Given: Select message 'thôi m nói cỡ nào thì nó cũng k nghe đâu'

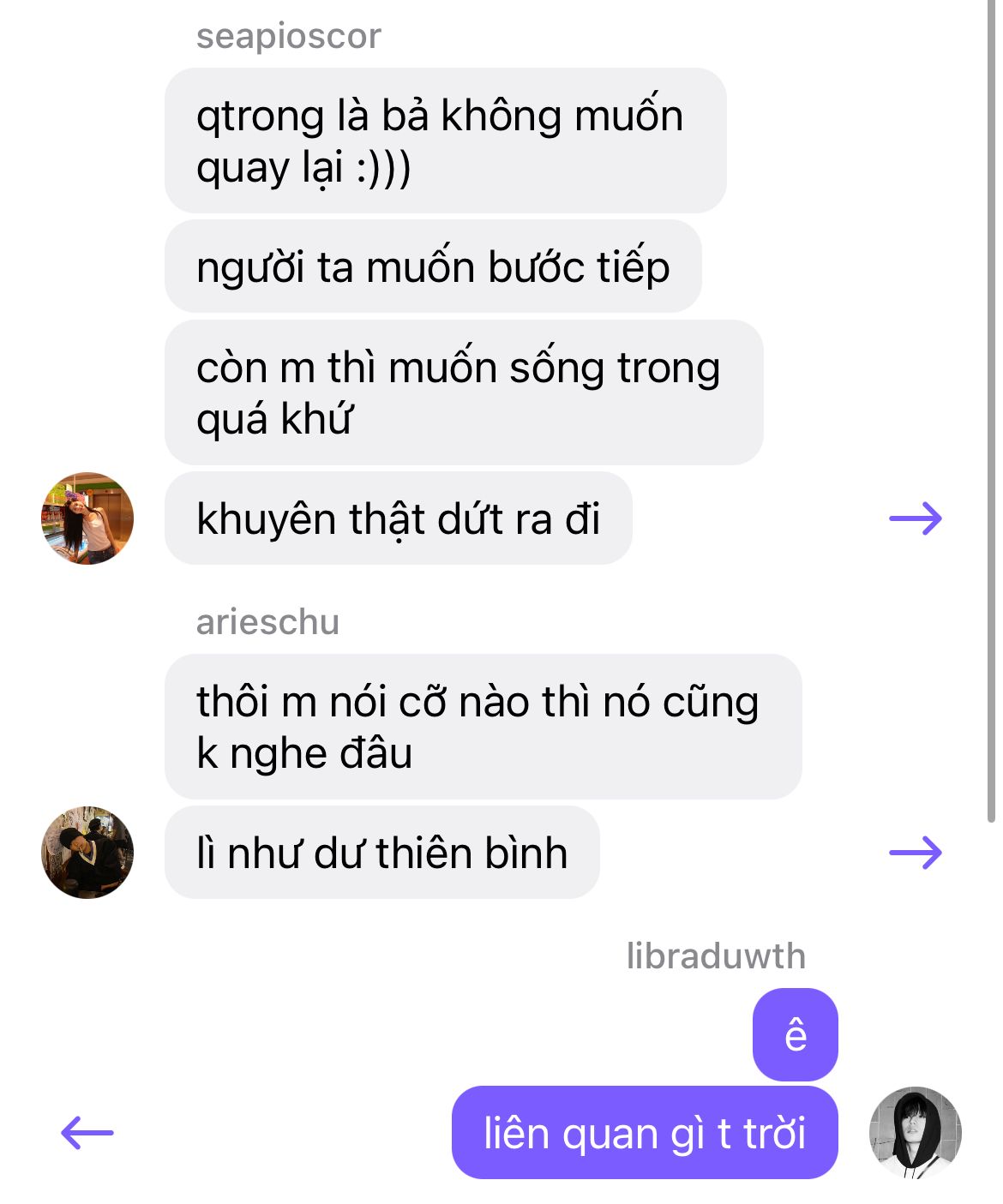Looking at the screenshot, I should tap(483, 727).
